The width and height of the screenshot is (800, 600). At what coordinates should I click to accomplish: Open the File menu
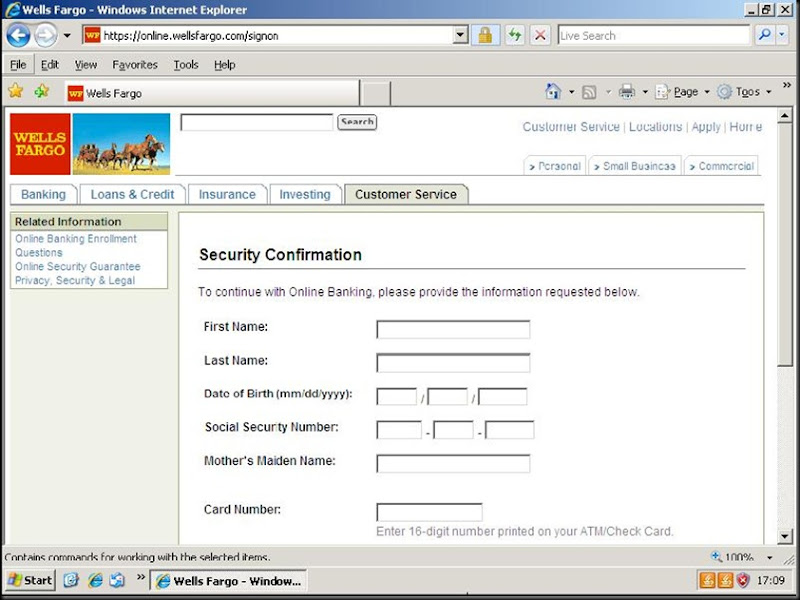point(18,65)
